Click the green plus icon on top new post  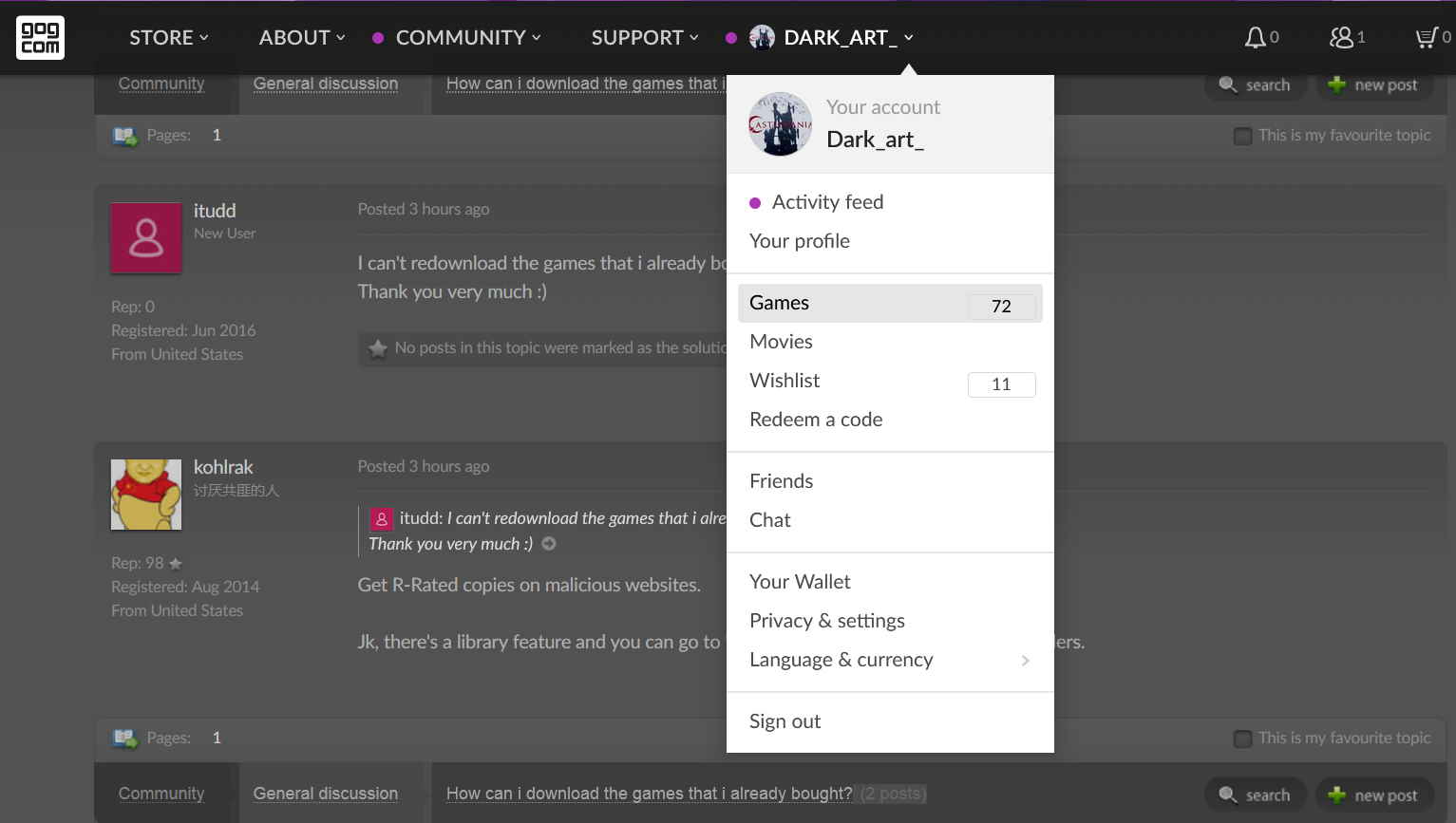click(x=1337, y=84)
